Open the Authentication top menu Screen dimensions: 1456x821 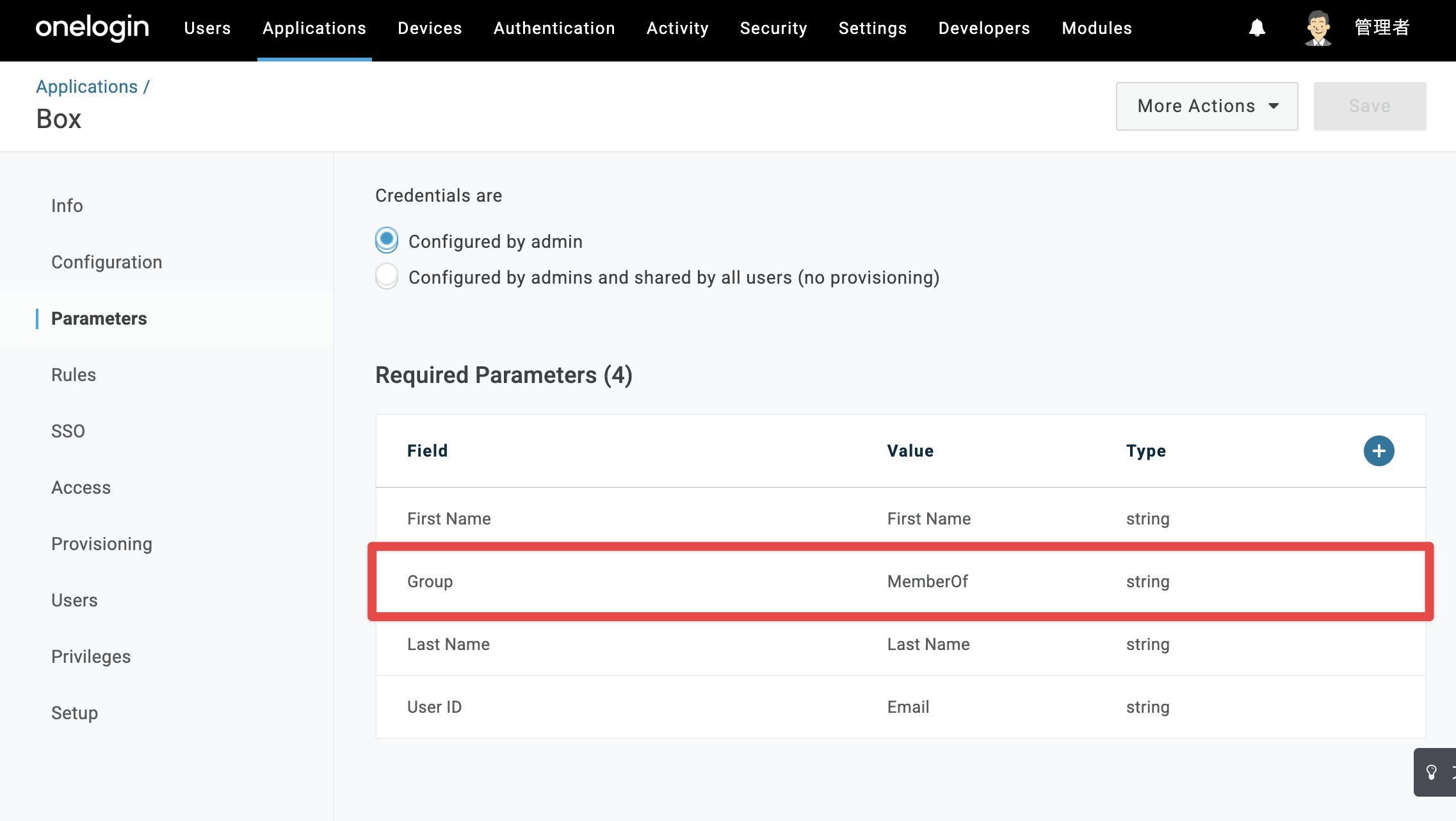[x=554, y=28]
